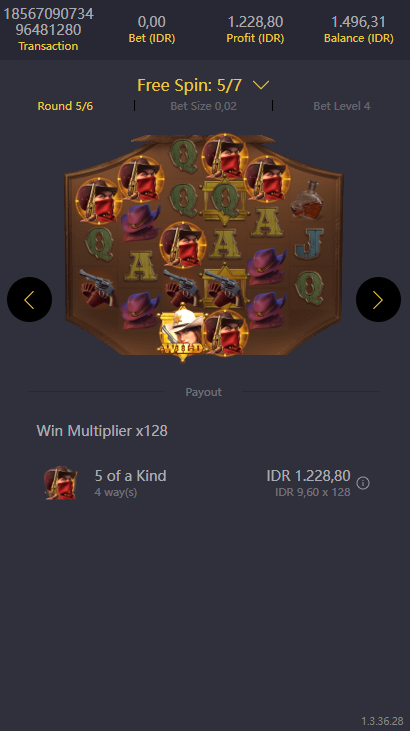Select the Round 5/6 label

coord(65,106)
